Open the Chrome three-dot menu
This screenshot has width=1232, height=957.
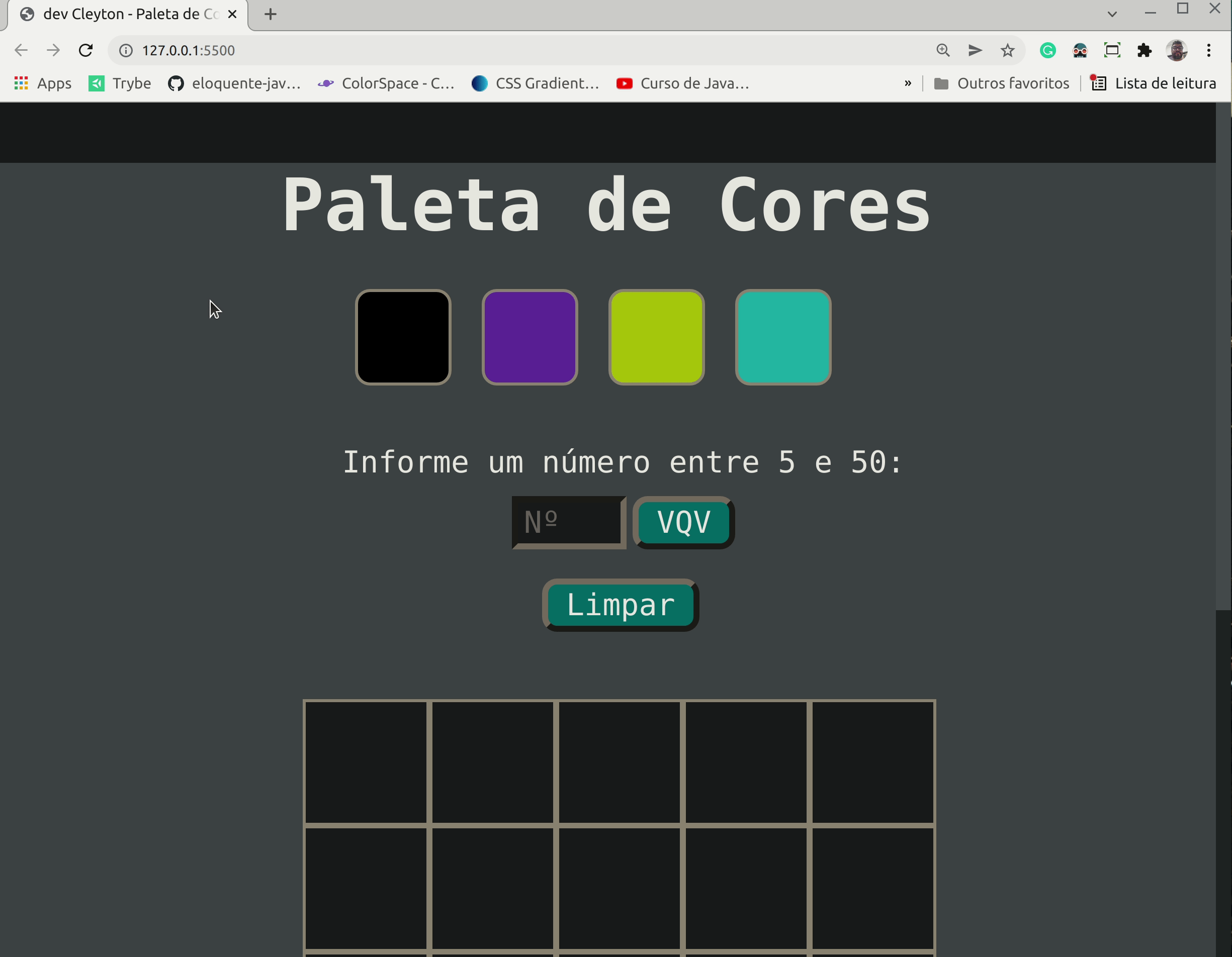point(1209,50)
